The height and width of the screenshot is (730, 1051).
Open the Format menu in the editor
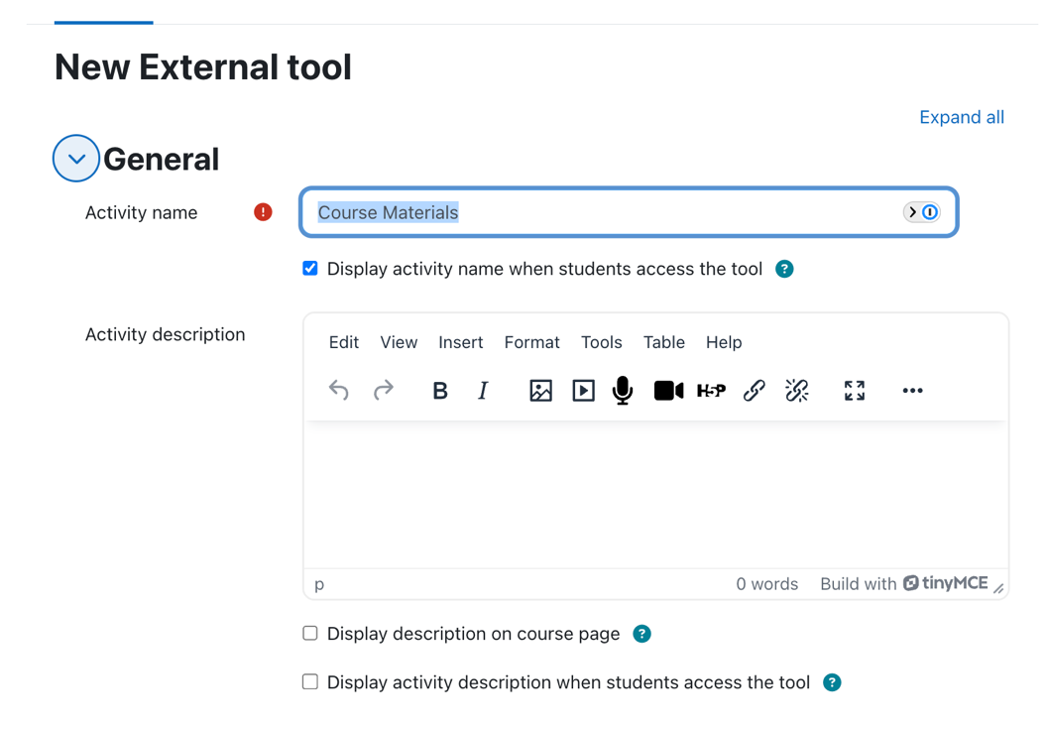coord(531,342)
